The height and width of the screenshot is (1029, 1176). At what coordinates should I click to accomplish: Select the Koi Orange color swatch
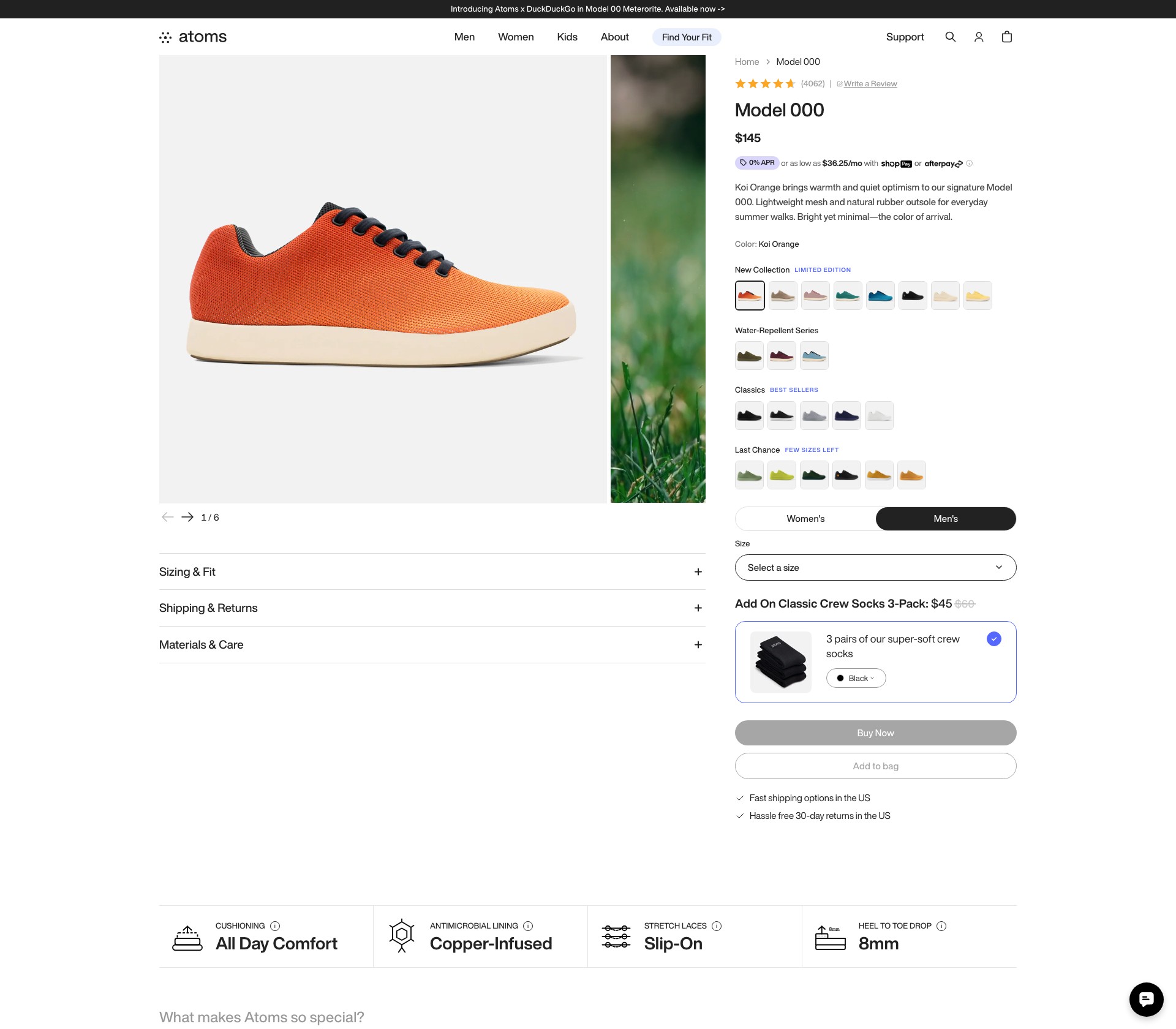pos(750,295)
